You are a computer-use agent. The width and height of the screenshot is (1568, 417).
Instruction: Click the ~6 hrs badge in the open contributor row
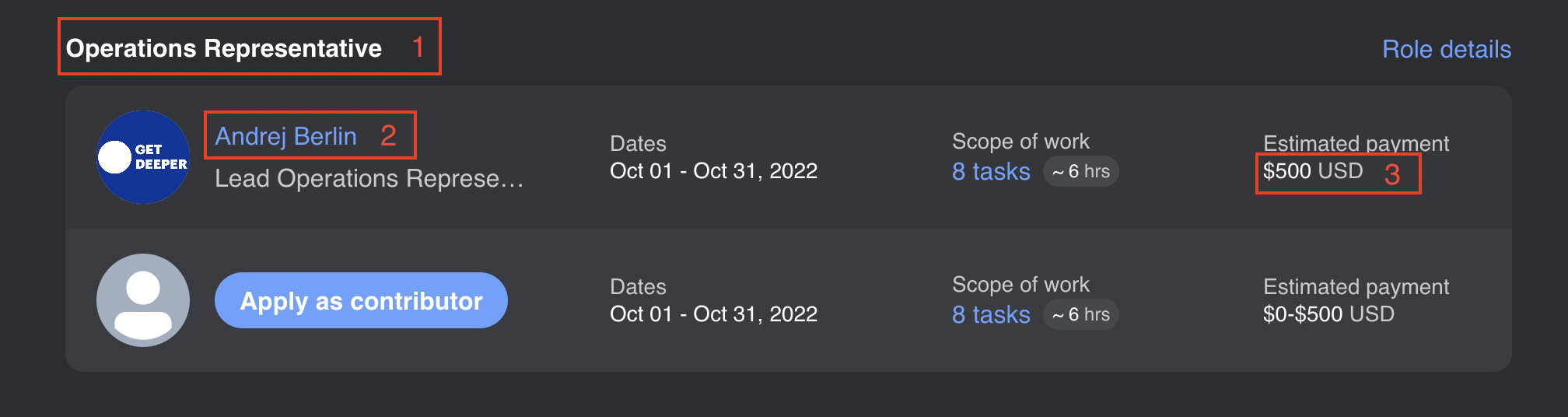1081,314
